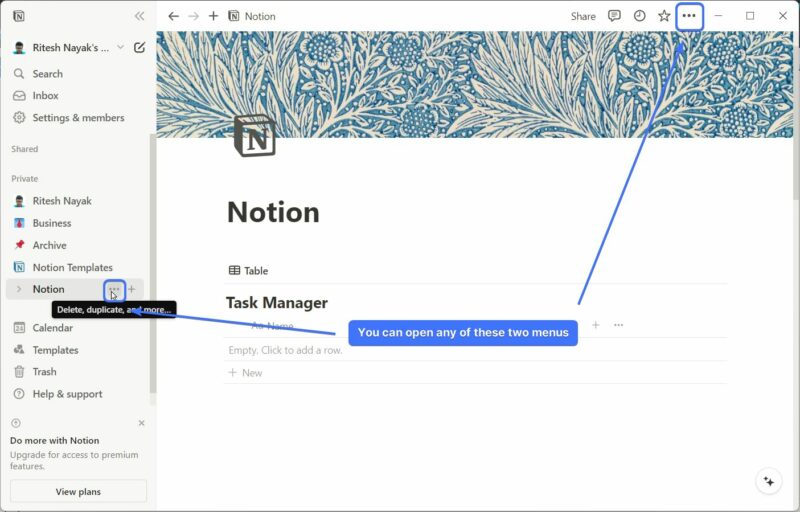Click the View plans button

[x=78, y=492]
